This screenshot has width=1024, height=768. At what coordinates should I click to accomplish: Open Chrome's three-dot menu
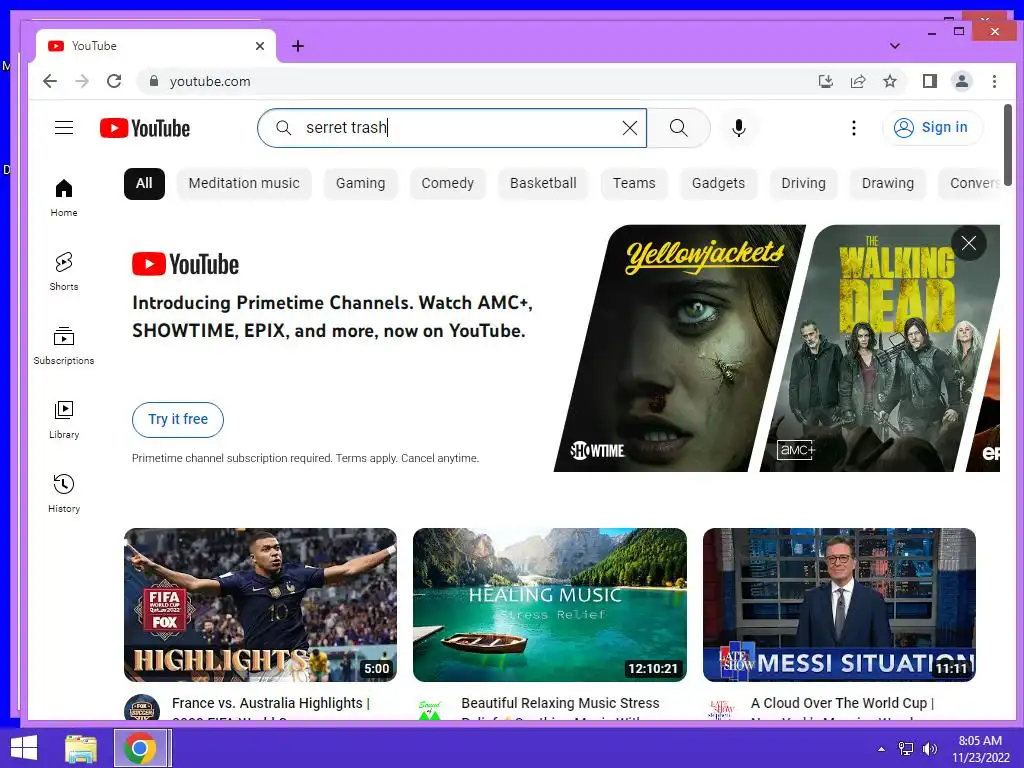(x=994, y=81)
